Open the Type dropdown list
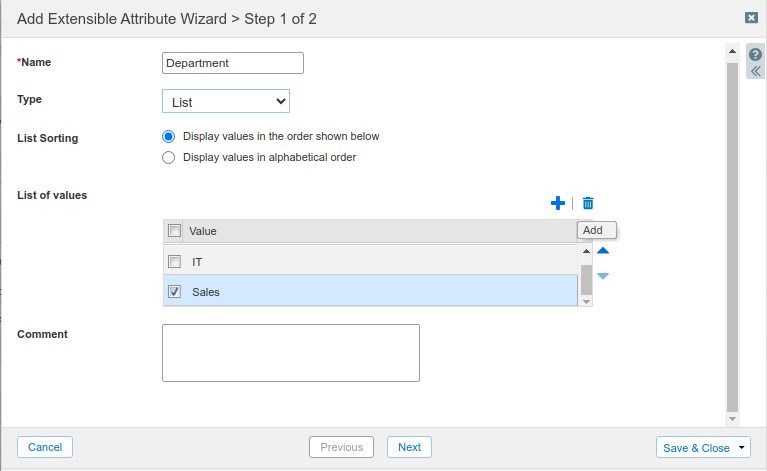Image resolution: width=767 pixels, height=471 pixels. tap(226, 101)
